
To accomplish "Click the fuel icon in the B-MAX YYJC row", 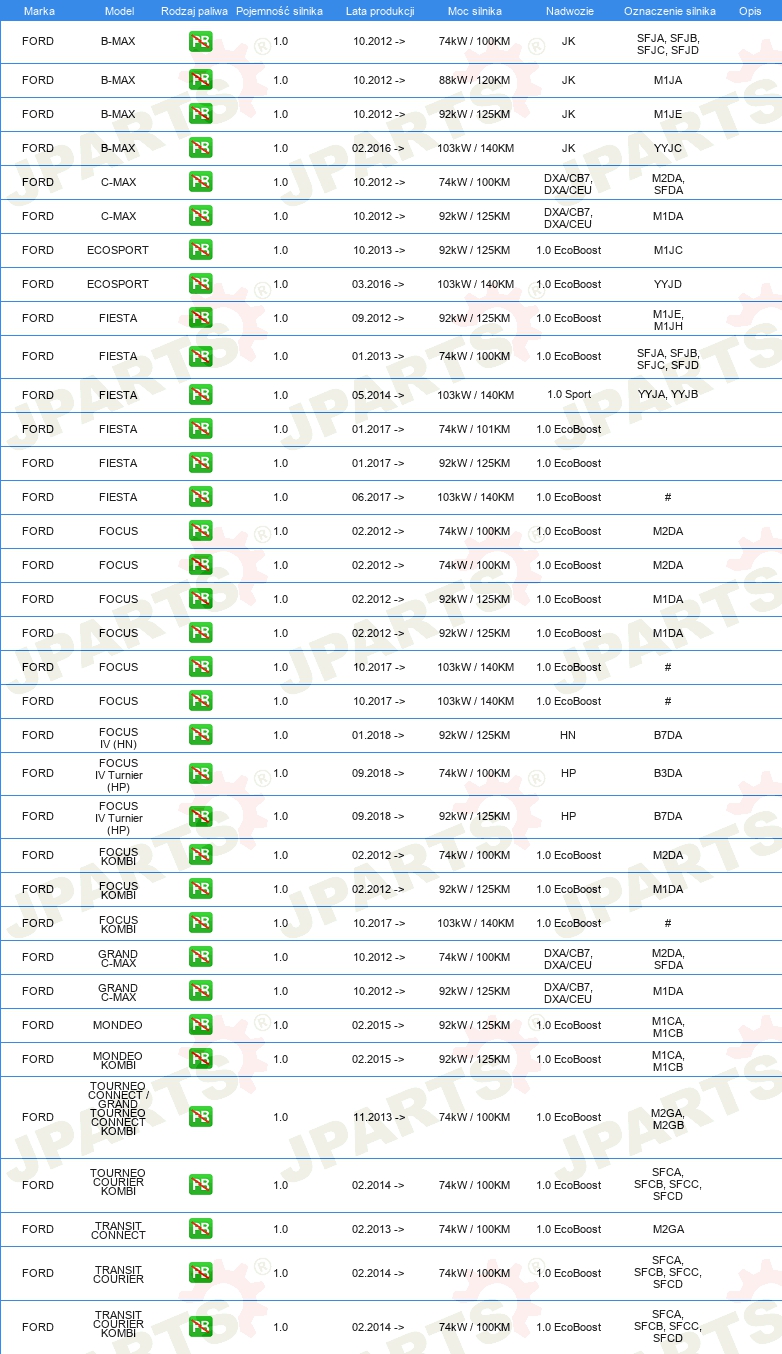I will (201, 148).
